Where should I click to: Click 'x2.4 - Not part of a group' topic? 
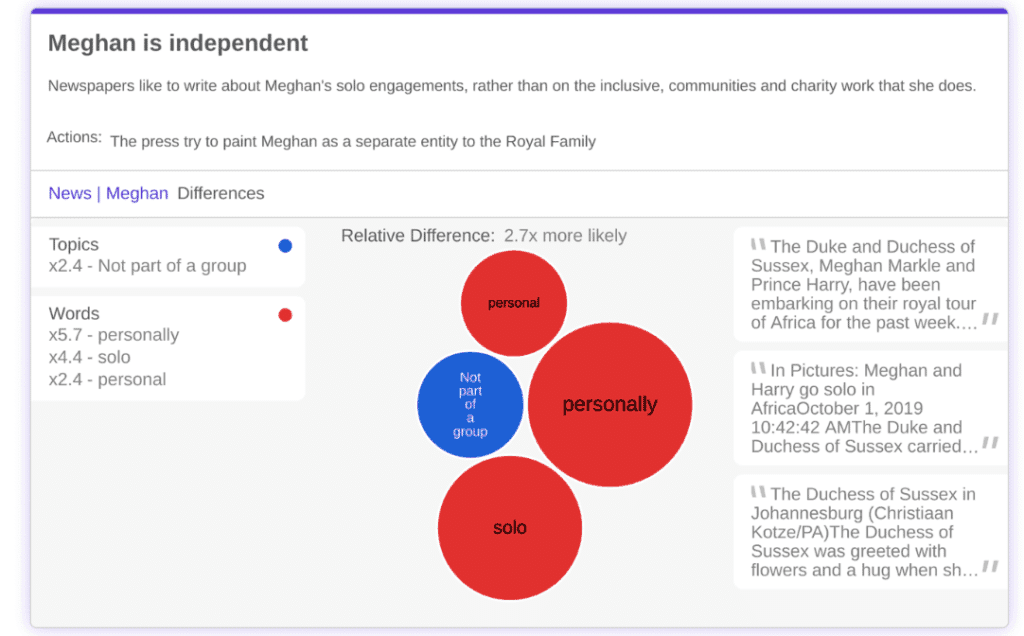tap(147, 266)
